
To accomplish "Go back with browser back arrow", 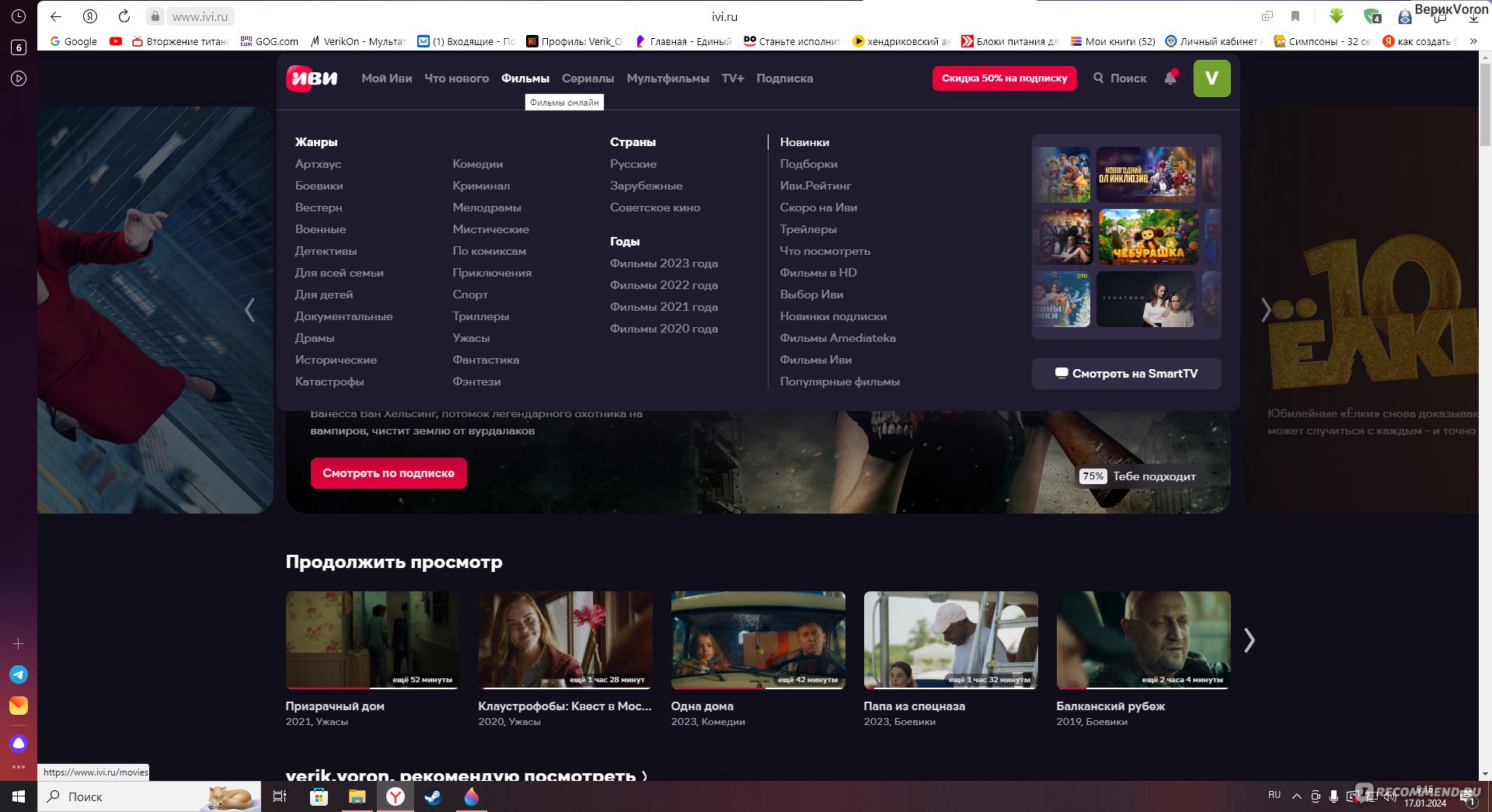I will tap(55, 16).
